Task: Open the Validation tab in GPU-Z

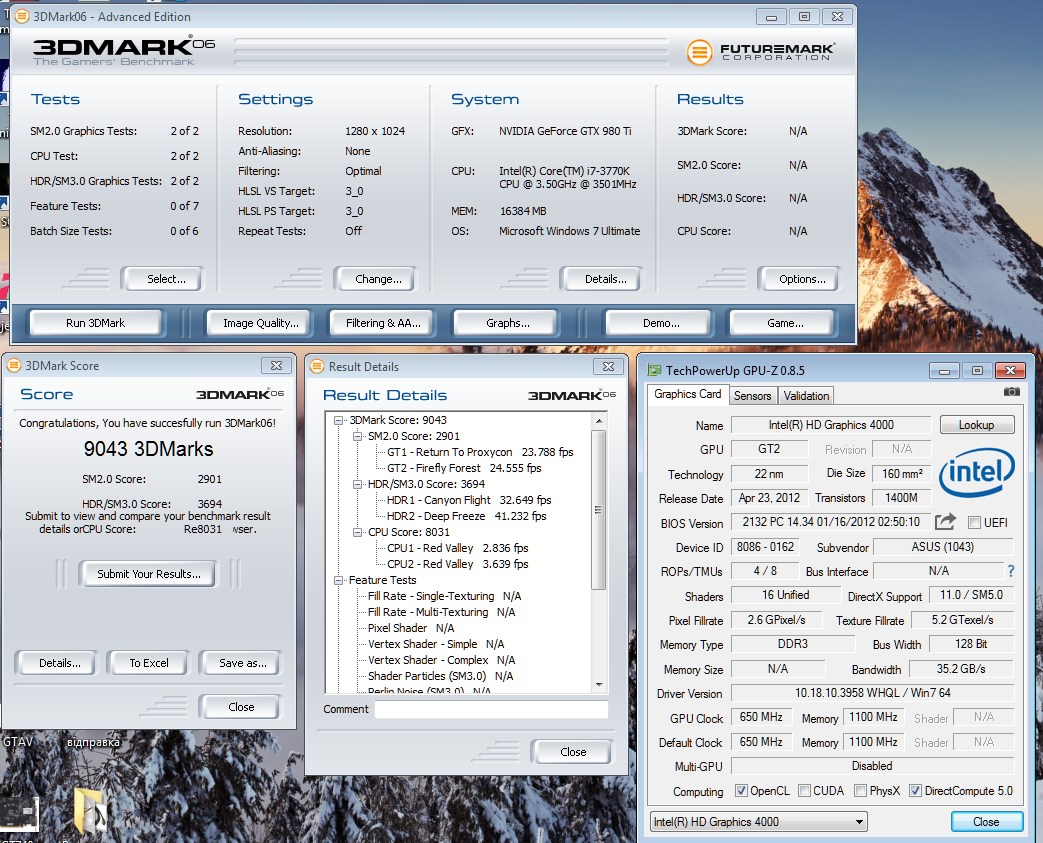Action: tap(806, 395)
